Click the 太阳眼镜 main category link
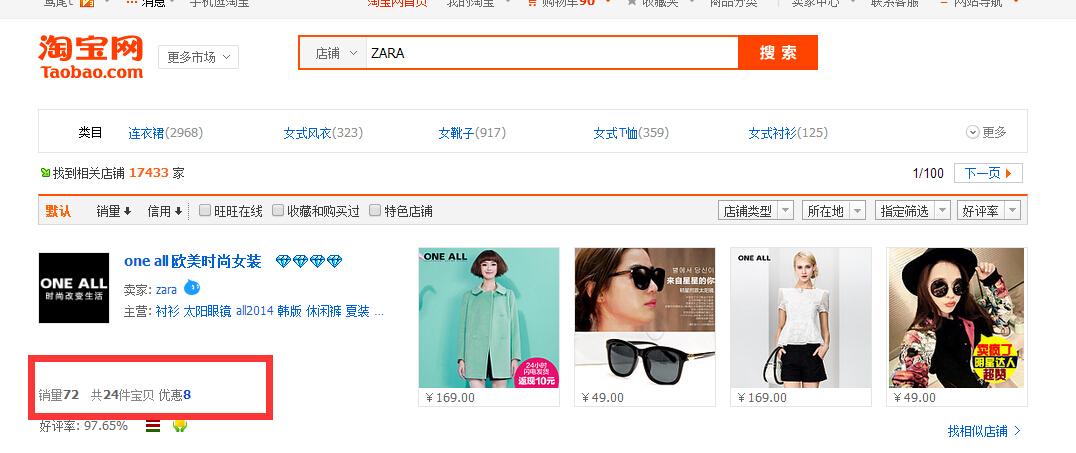1076x453 pixels. [x=207, y=312]
